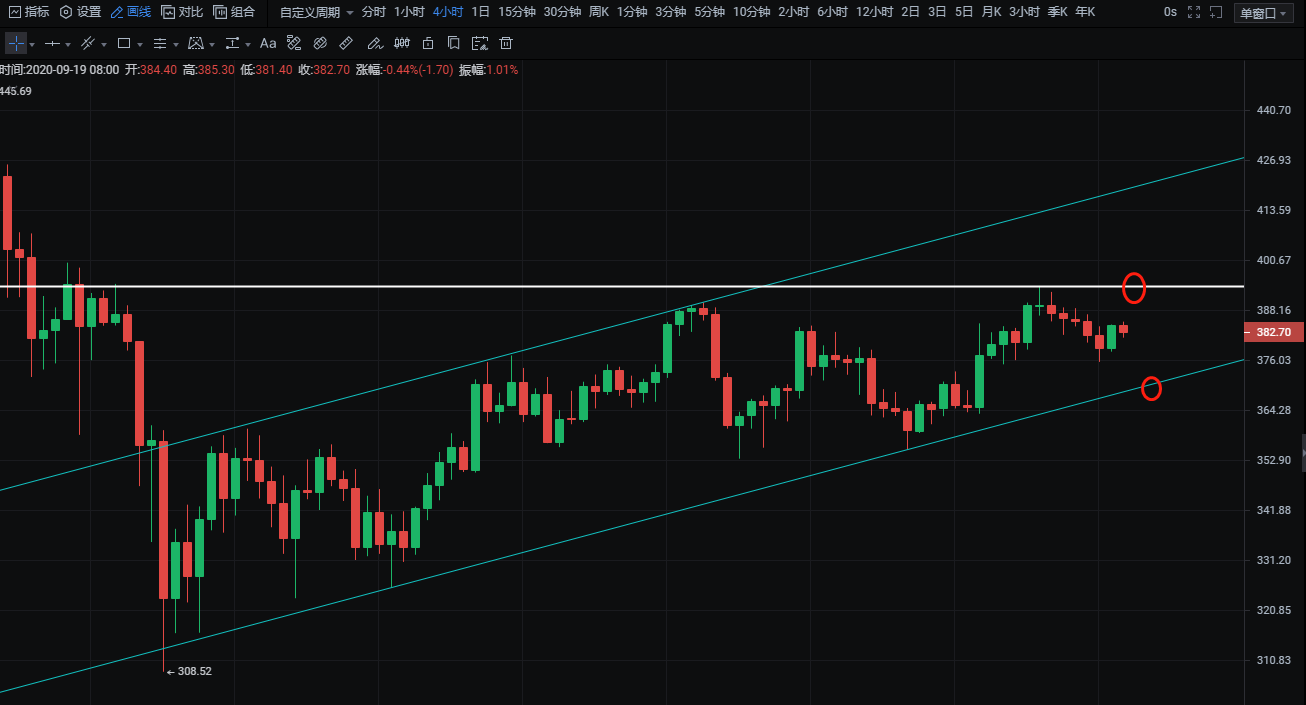Select the crosshair cursor tool
Screen dimensions: 1306x705
[15, 44]
